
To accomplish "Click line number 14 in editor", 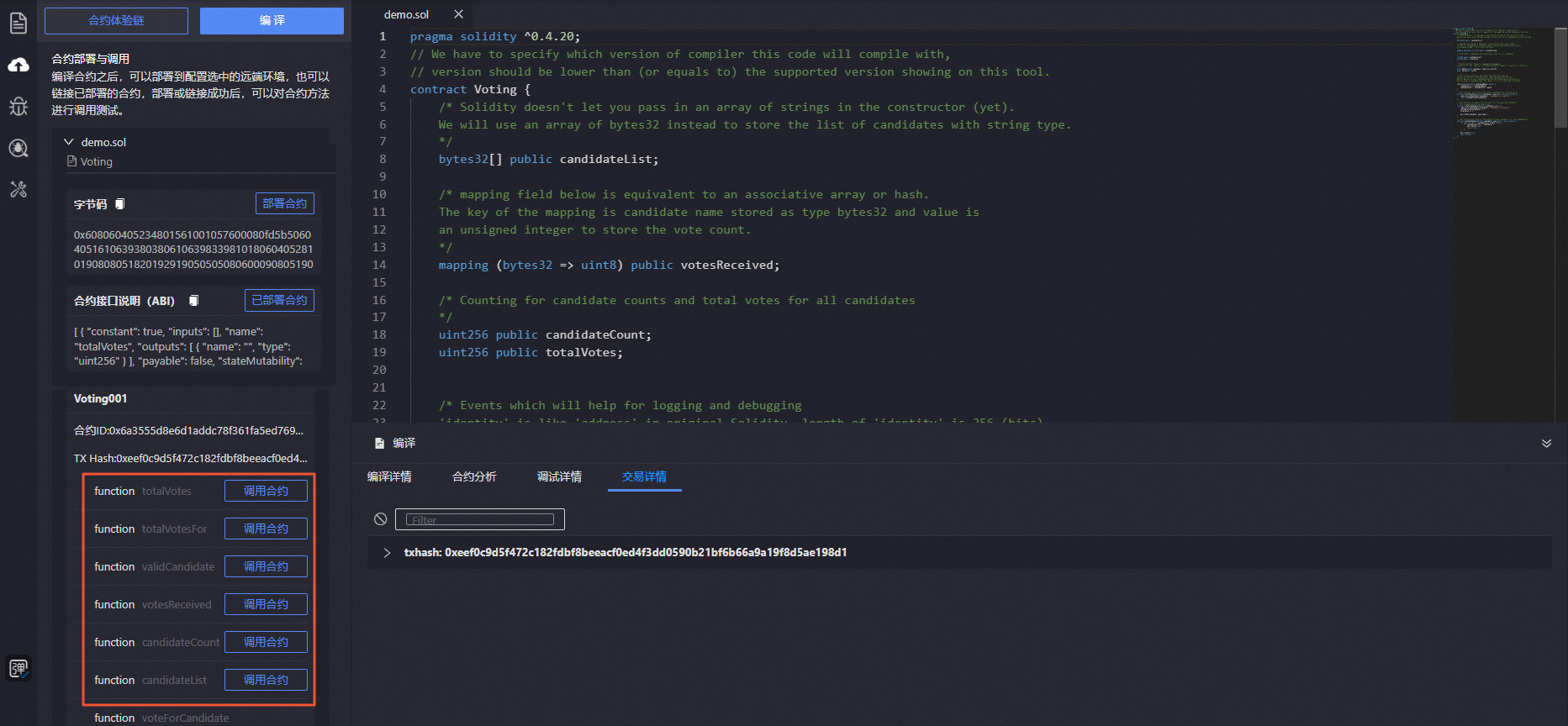I will click(x=379, y=265).
